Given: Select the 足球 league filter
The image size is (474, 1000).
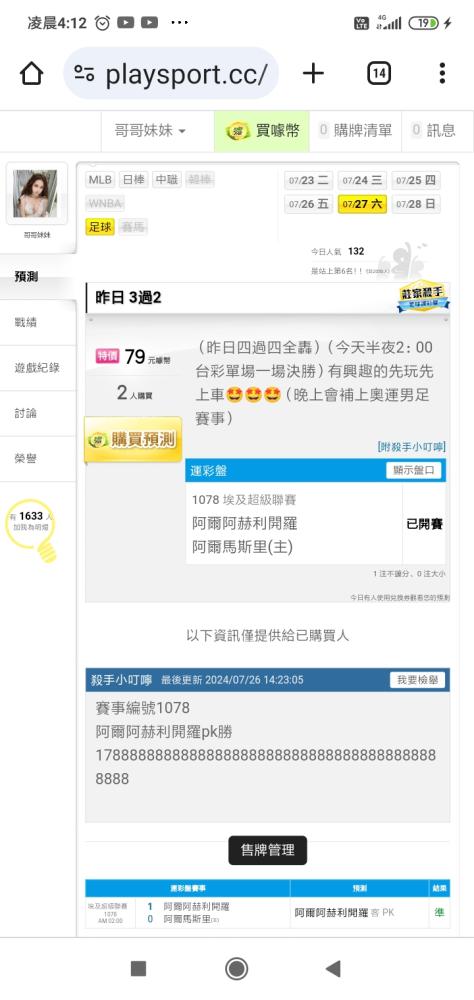Looking at the screenshot, I should tap(100, 226).
